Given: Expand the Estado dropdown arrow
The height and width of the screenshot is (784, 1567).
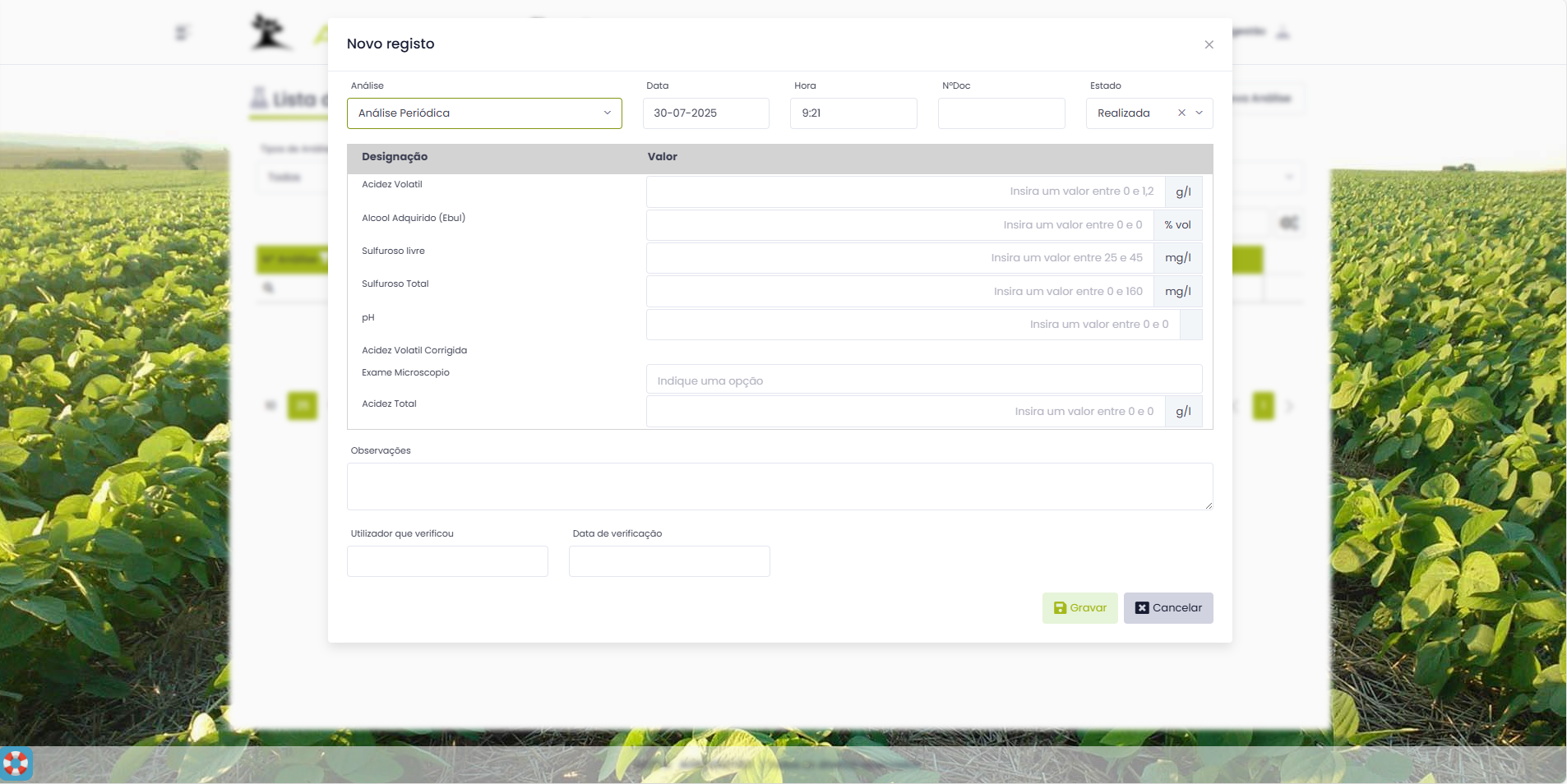Looking at the screenshot, I should pos(1200,113).
